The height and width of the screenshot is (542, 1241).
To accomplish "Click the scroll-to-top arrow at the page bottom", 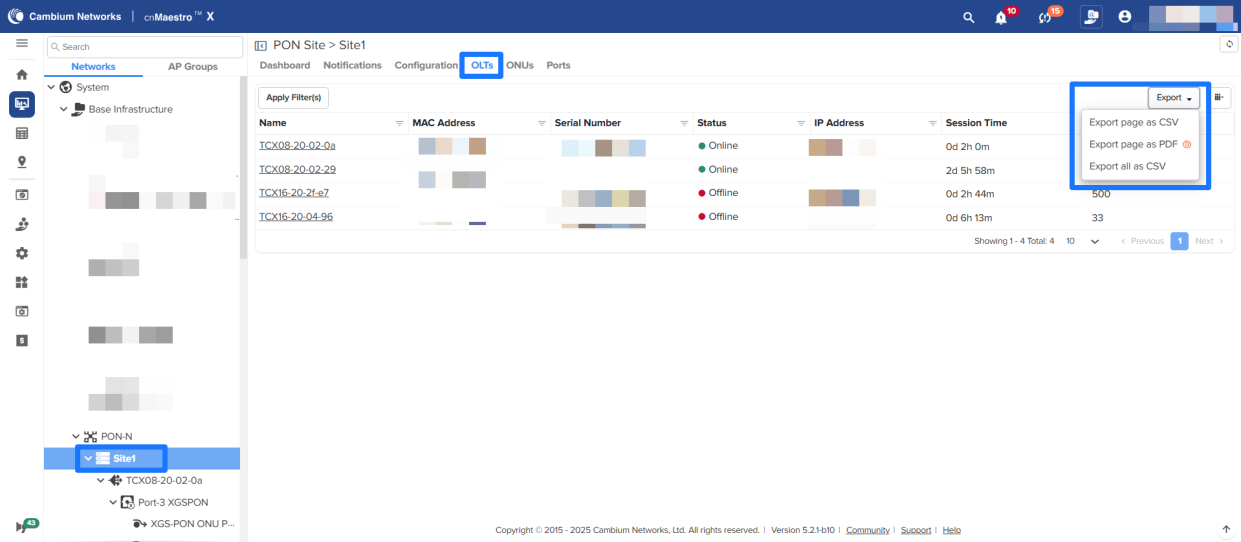I will (x=1226, y=529).
